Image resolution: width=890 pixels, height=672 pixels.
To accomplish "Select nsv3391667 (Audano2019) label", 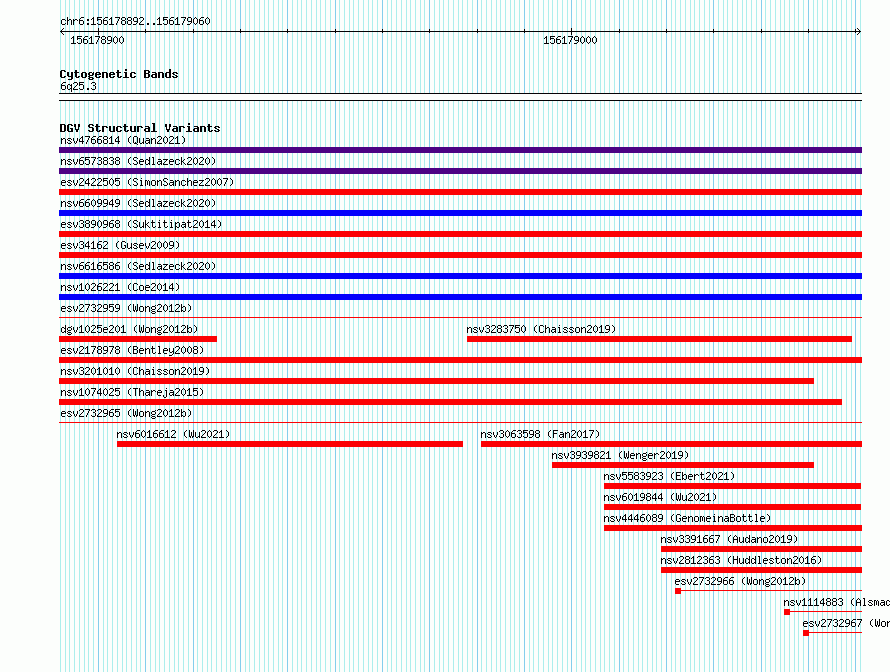I will point(729,539).
